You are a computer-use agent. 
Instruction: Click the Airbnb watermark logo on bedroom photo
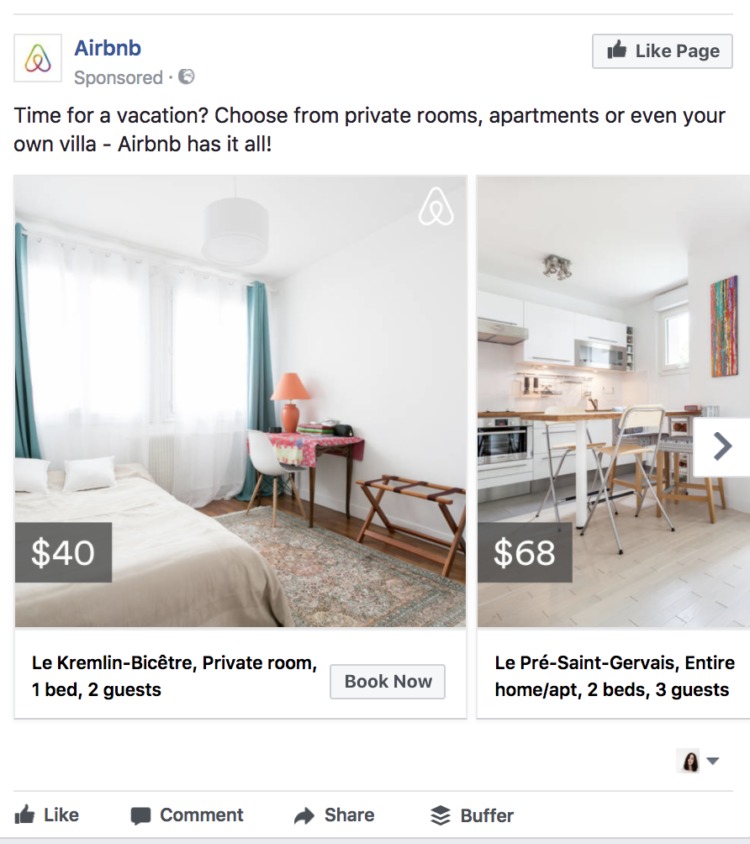pyautogui.click(x=436, y=207)
